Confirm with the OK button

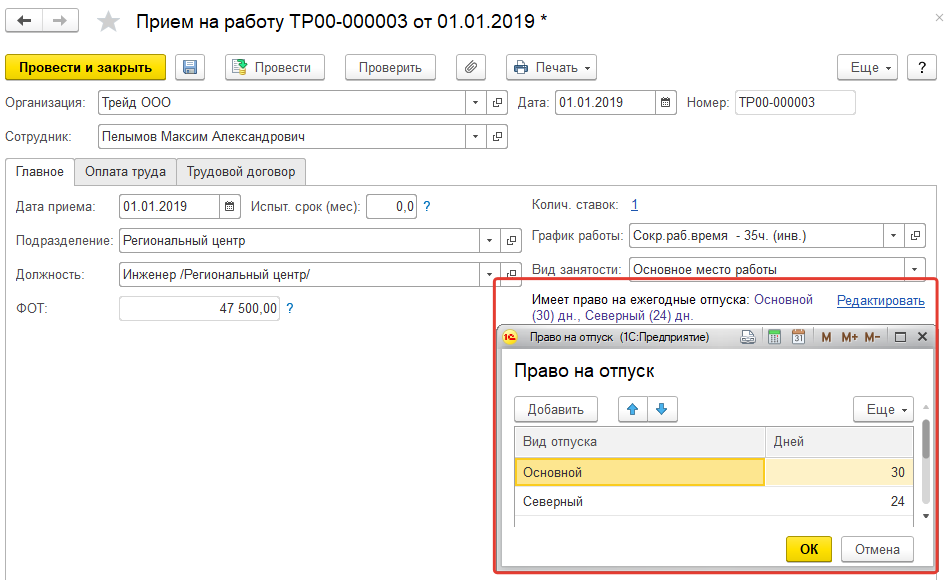tap(809, 549)
